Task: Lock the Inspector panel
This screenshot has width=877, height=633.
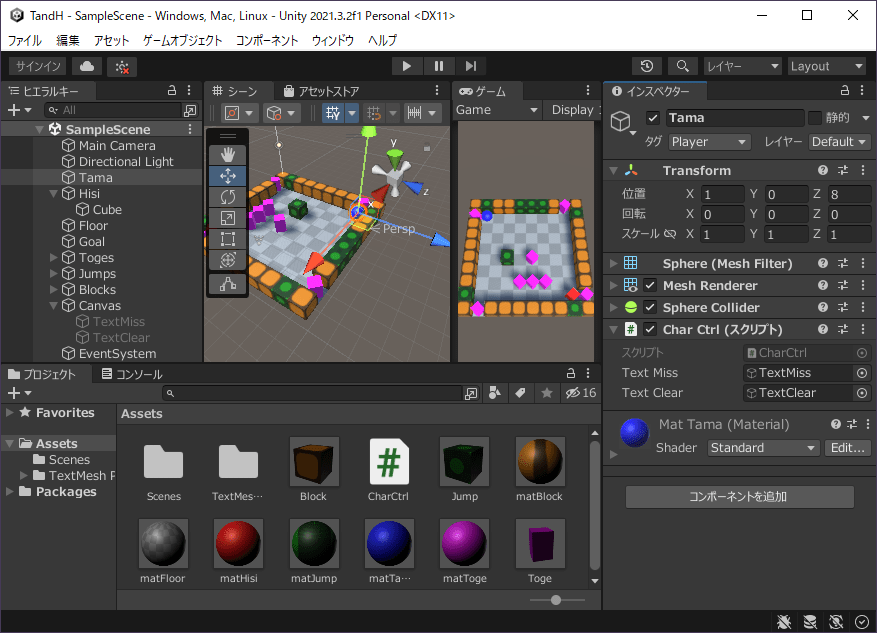Action: click(x=845, y=91)
